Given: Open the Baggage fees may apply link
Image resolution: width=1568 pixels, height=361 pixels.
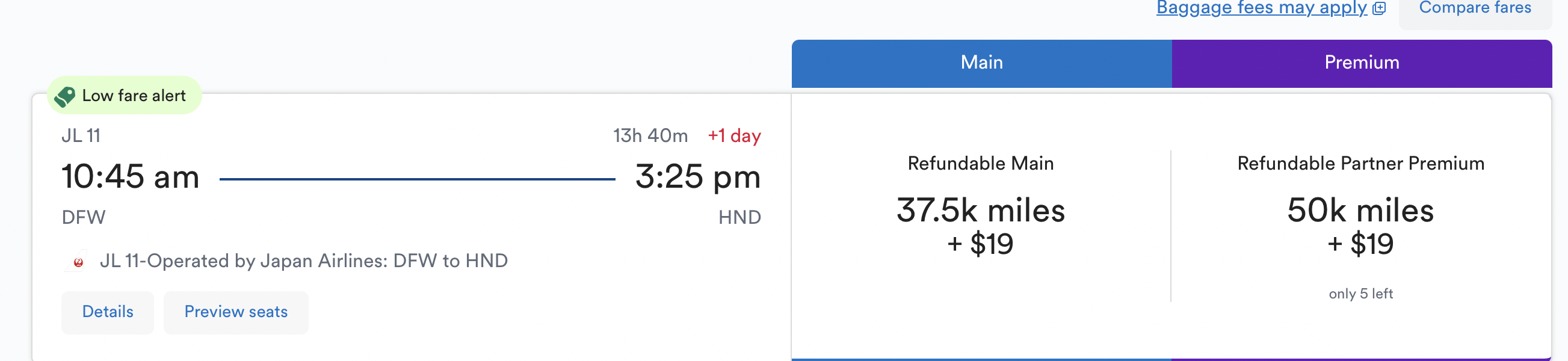Looking at the screenshot, I should point(1262,8).
